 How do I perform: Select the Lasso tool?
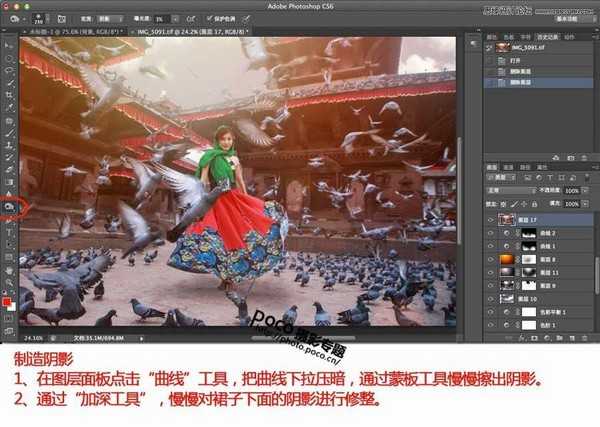10,70
